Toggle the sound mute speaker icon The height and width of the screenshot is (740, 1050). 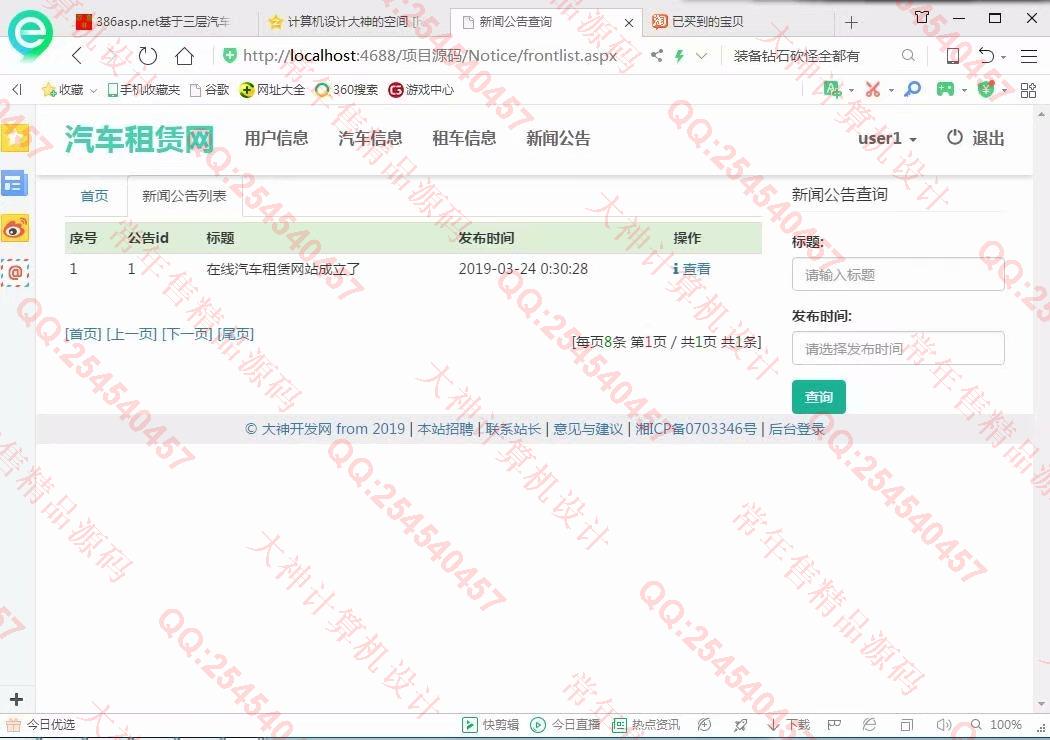pos(944,725)
